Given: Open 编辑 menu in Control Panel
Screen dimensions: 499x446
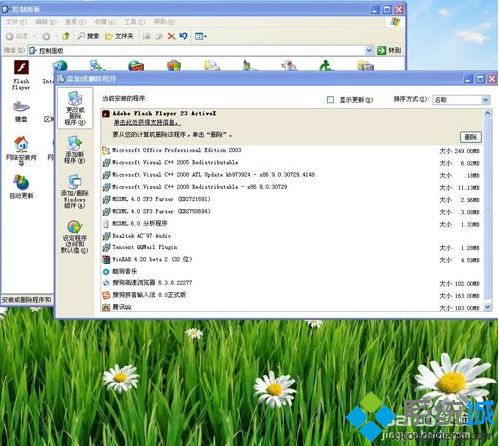Looking at the screenshot, I should click(46, 22).
